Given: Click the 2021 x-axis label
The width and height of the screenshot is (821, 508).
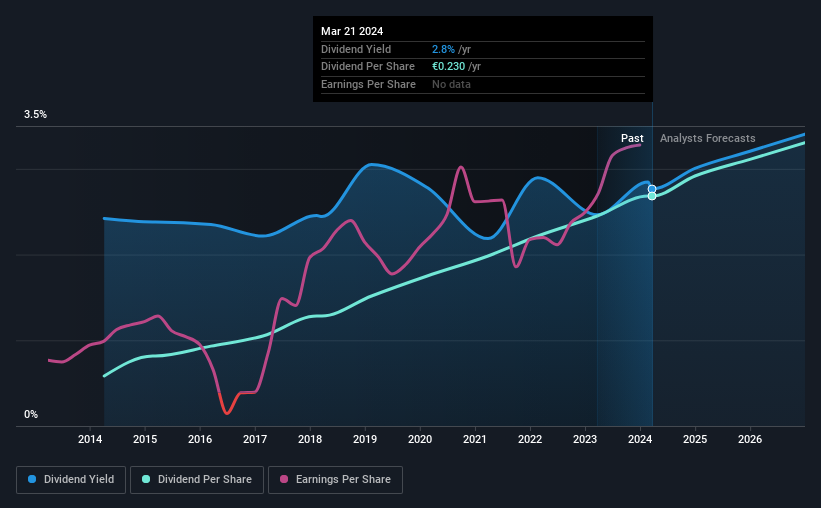Looking at the screenshot, I should coord(475,439).
